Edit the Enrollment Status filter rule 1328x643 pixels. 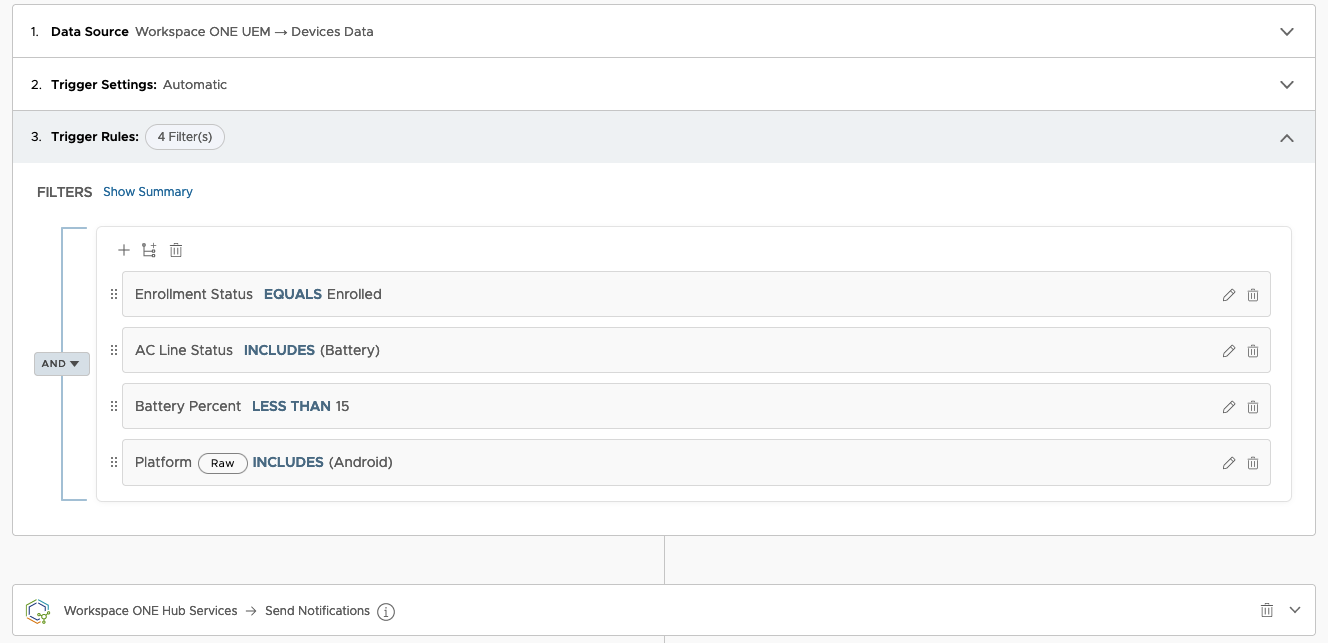pos(1229,295)
